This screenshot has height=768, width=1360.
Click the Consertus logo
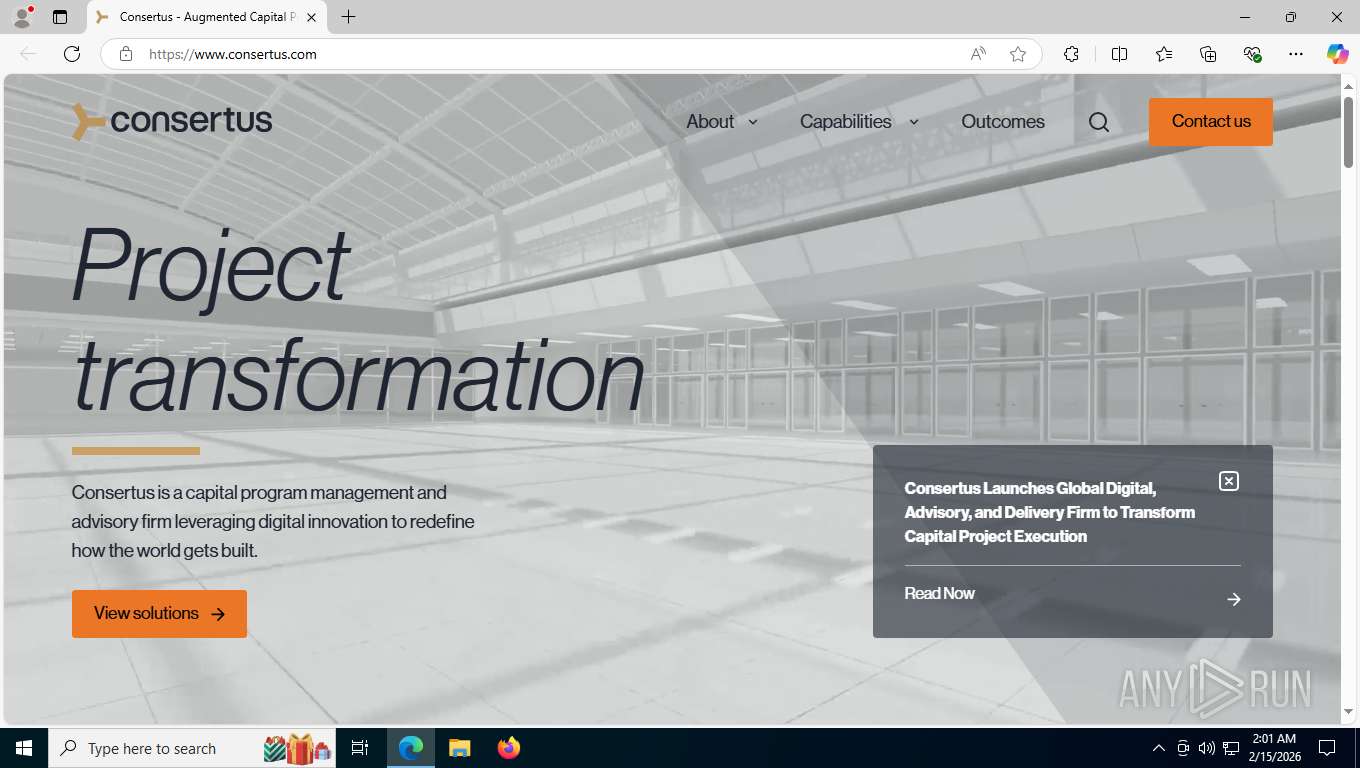coord(172,121)
